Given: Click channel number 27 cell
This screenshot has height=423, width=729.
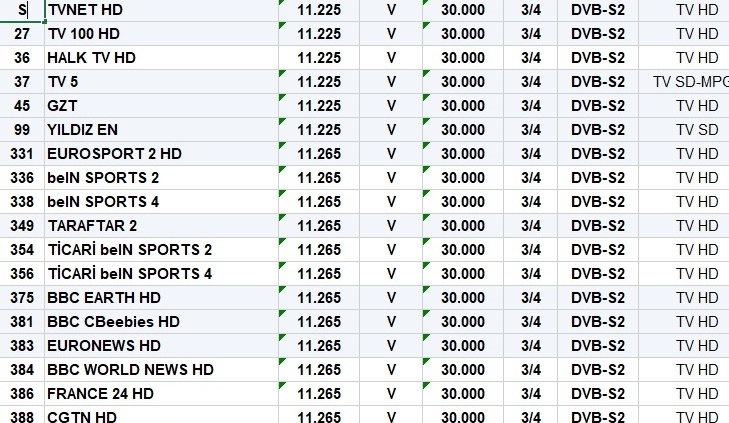Looking at the screenshot, I should click(x=22, y=33).
